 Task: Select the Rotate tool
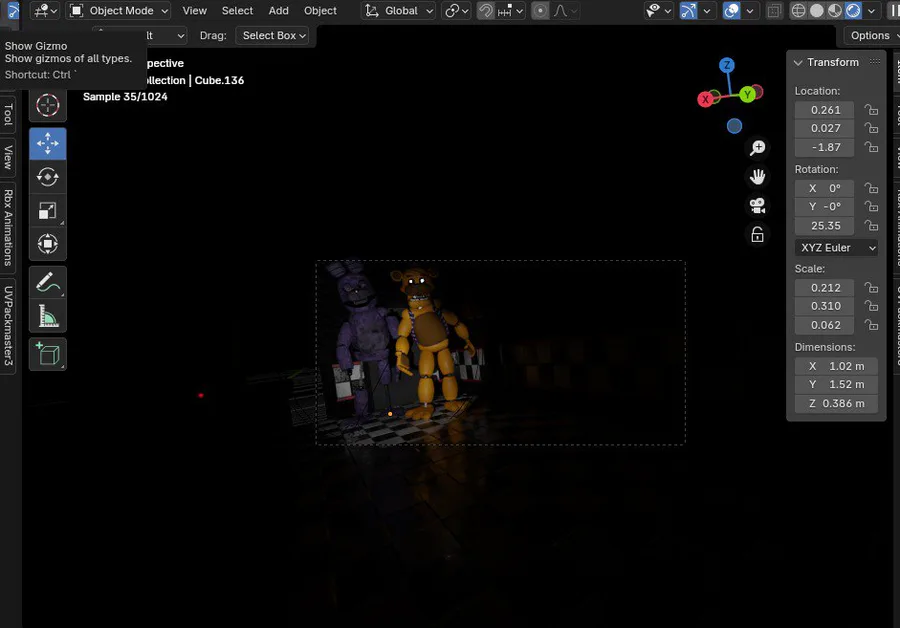tap(48, 177)
